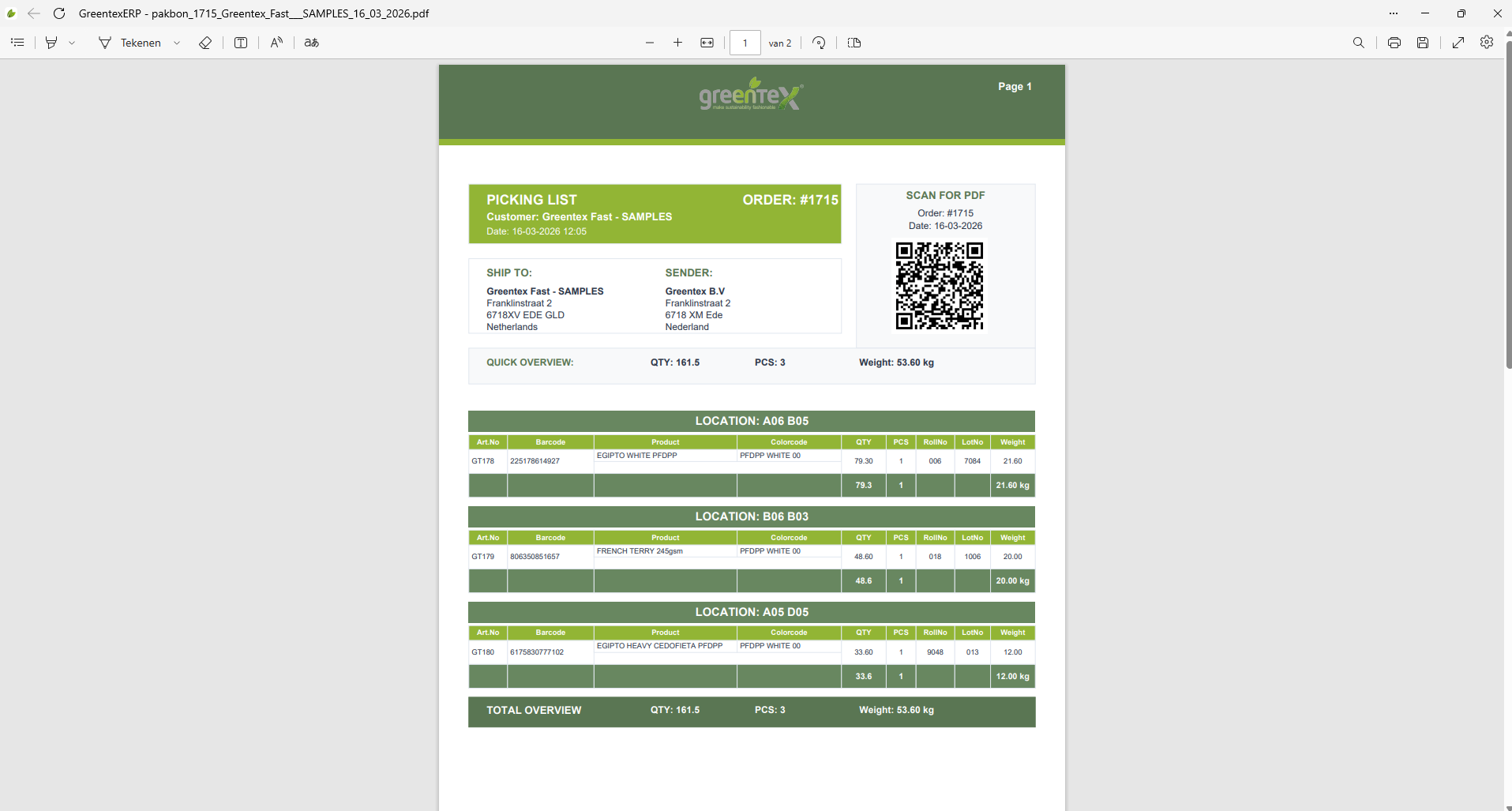Zoom in on the PDF
This screenshot has height=811, width=1512.
click(x=677, y=43)
